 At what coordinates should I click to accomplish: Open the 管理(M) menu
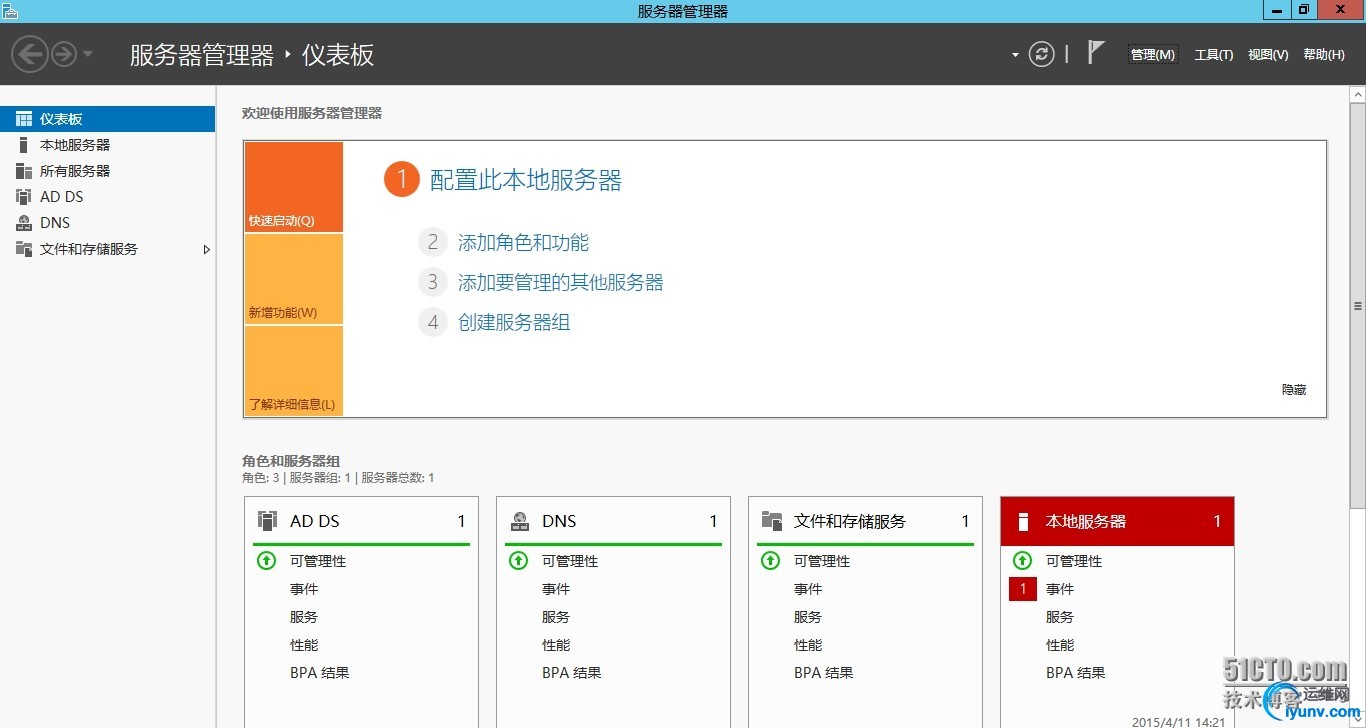point(1153,55)
